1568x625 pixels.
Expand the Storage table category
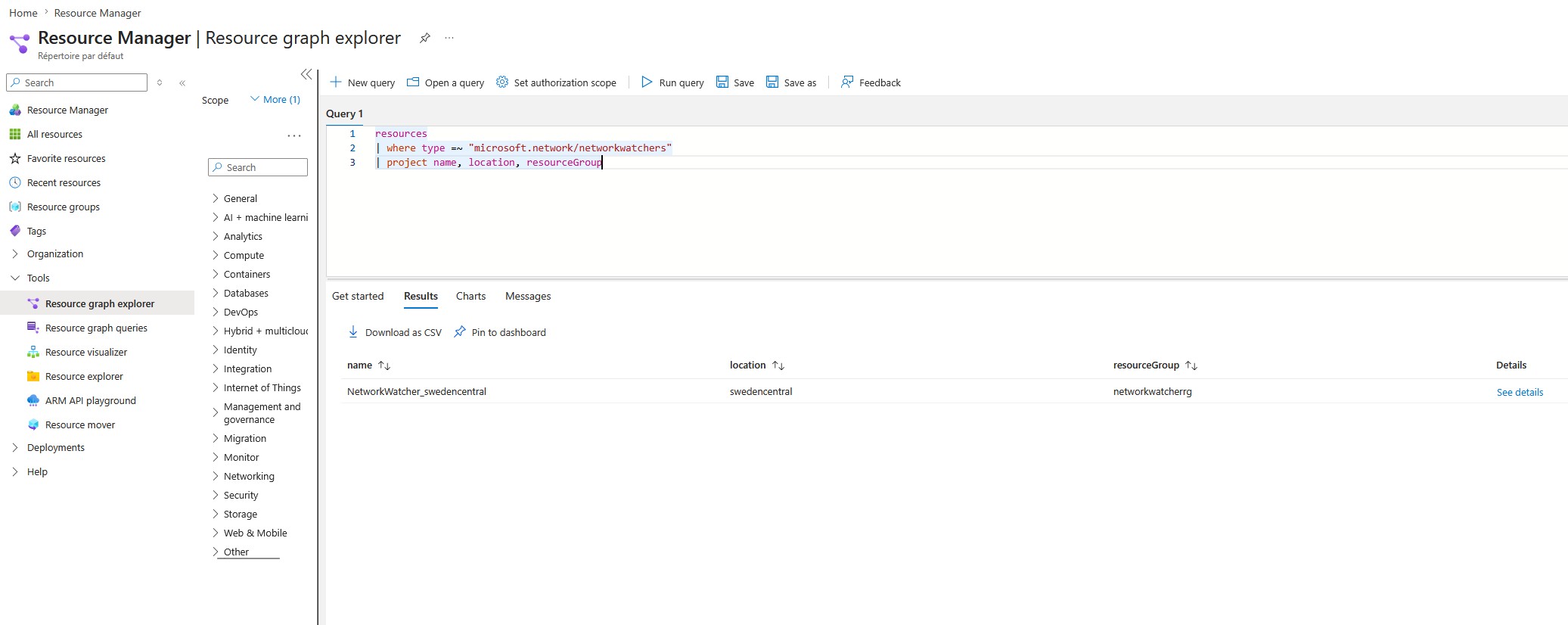pyautogui.click(x=216, y=514)
